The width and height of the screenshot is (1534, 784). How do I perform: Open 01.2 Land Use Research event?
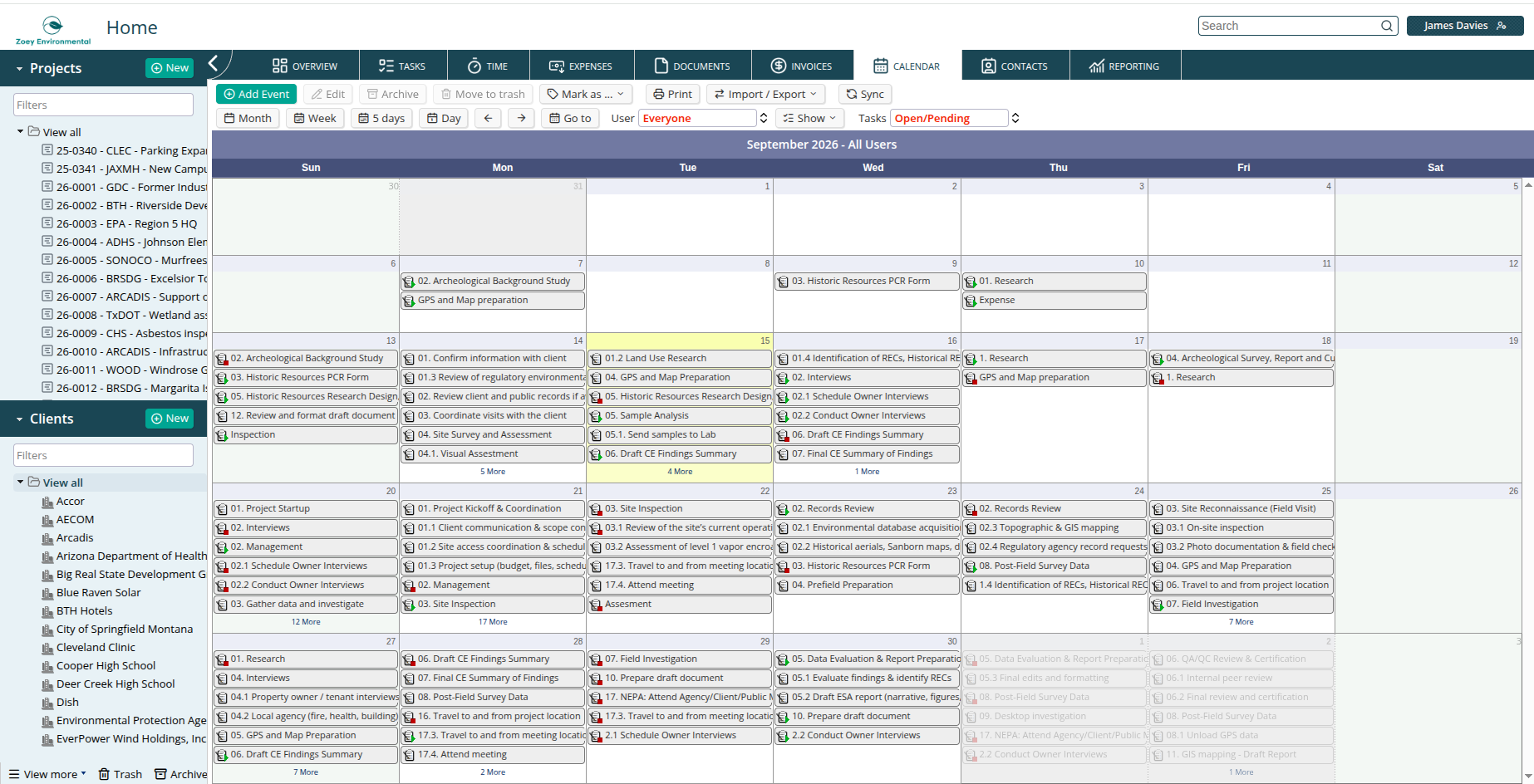680,359
